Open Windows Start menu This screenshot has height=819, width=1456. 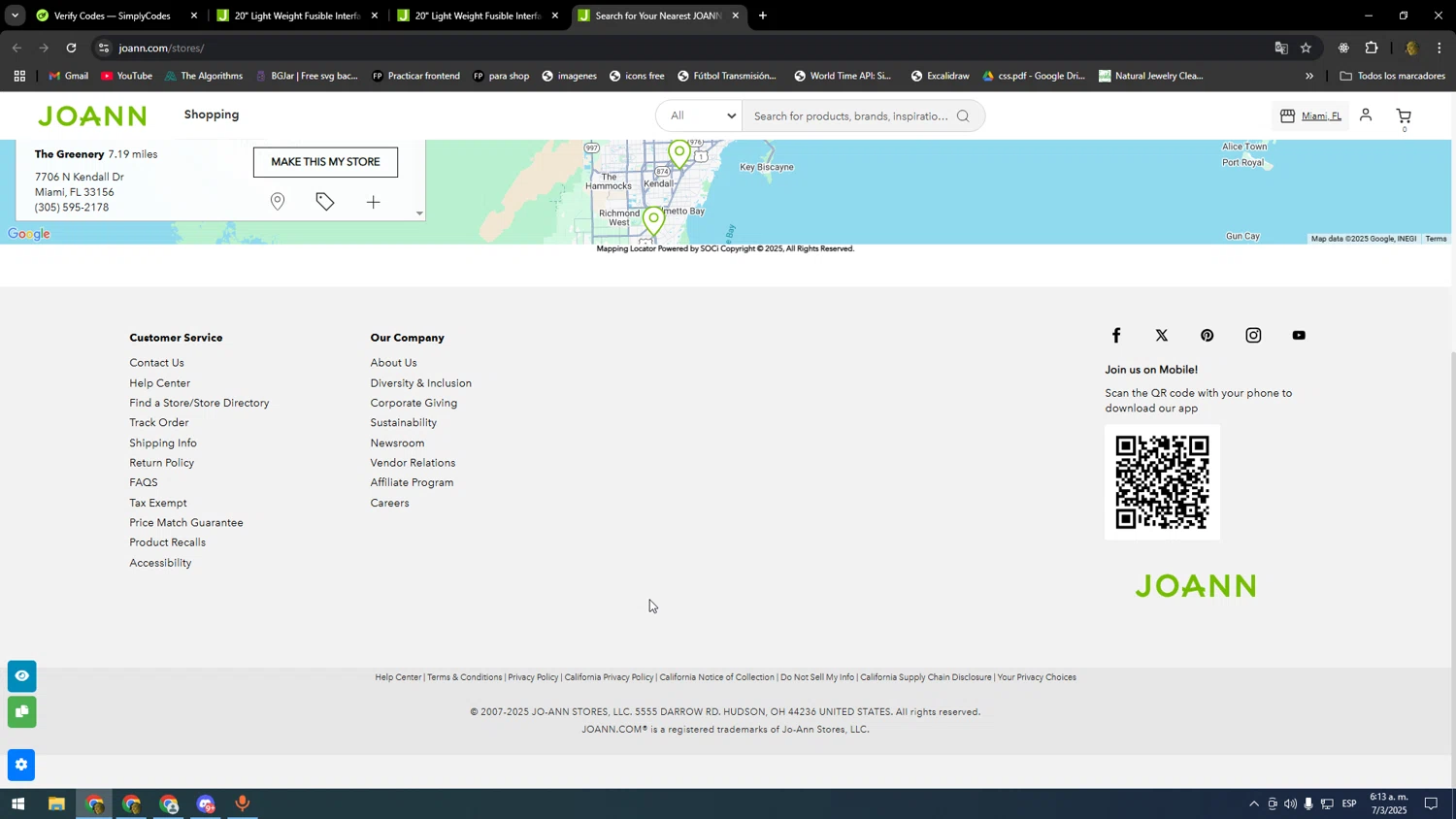pyautogui.click(x=17, y=803)
